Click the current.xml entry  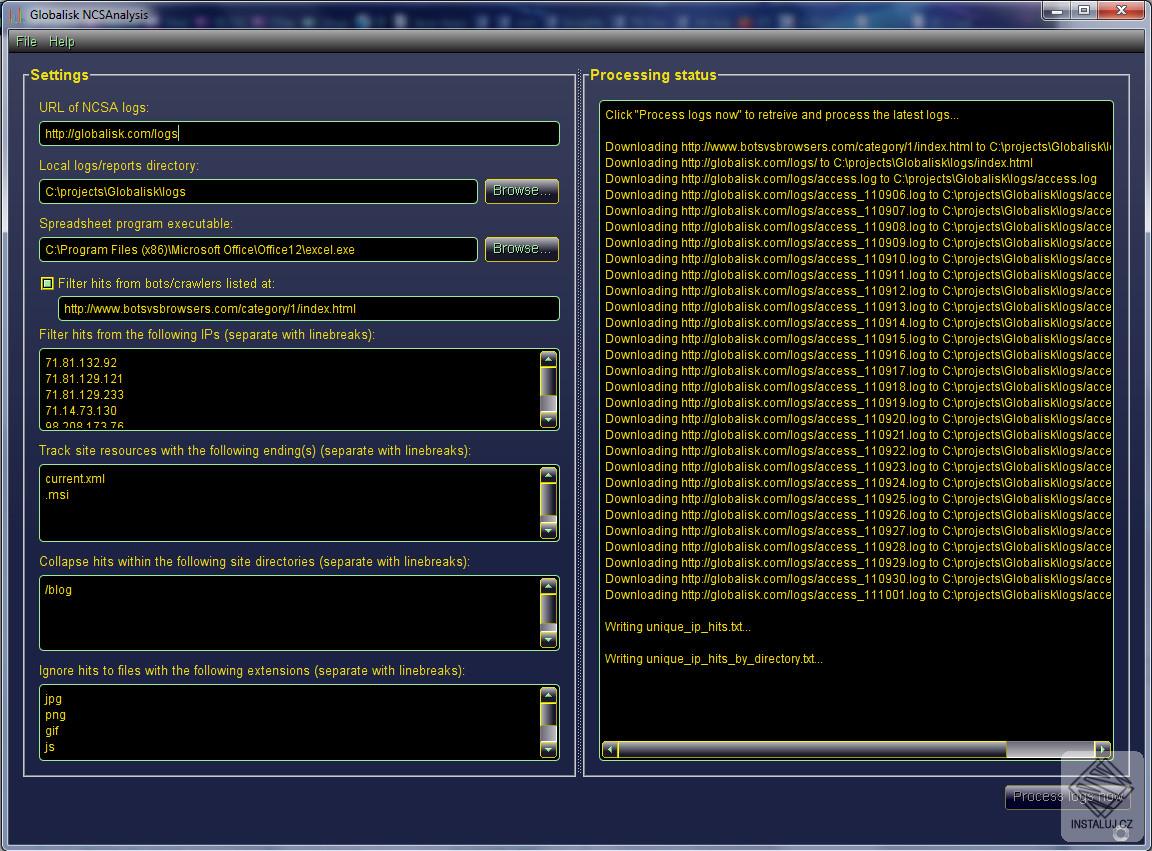pyautogui.click(x=75, y=478)
